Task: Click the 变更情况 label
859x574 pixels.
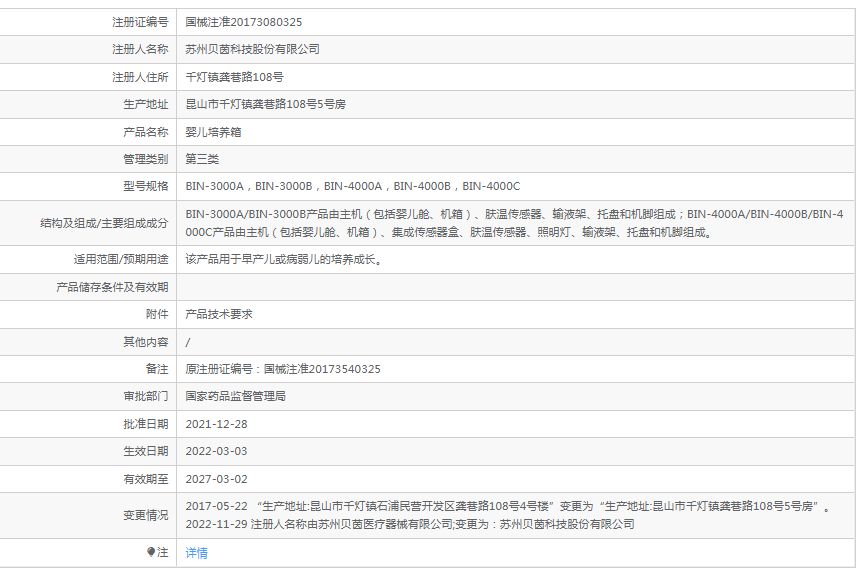Action: [x=146, y=515]
